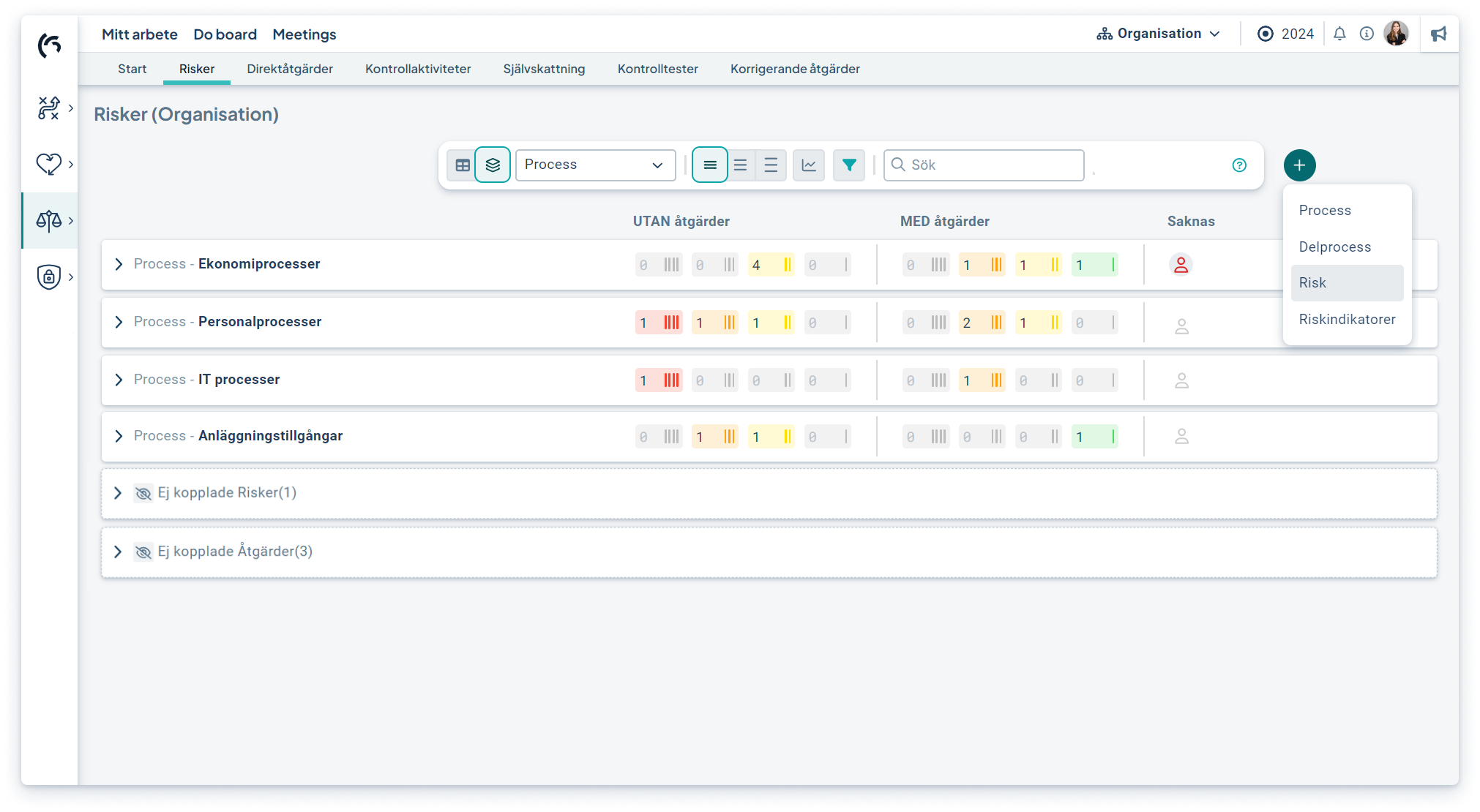This screenshot has height=812, width=1480.
Task: Click the red UTAN åtgärder badge on IT processer
Action: pos(659,380)
